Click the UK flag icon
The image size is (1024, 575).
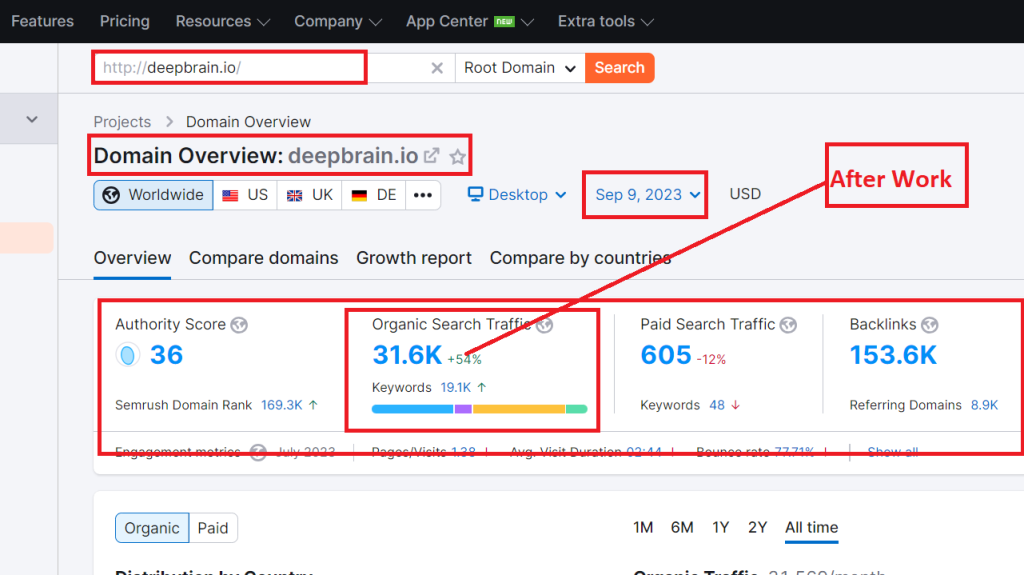[295, 195]
